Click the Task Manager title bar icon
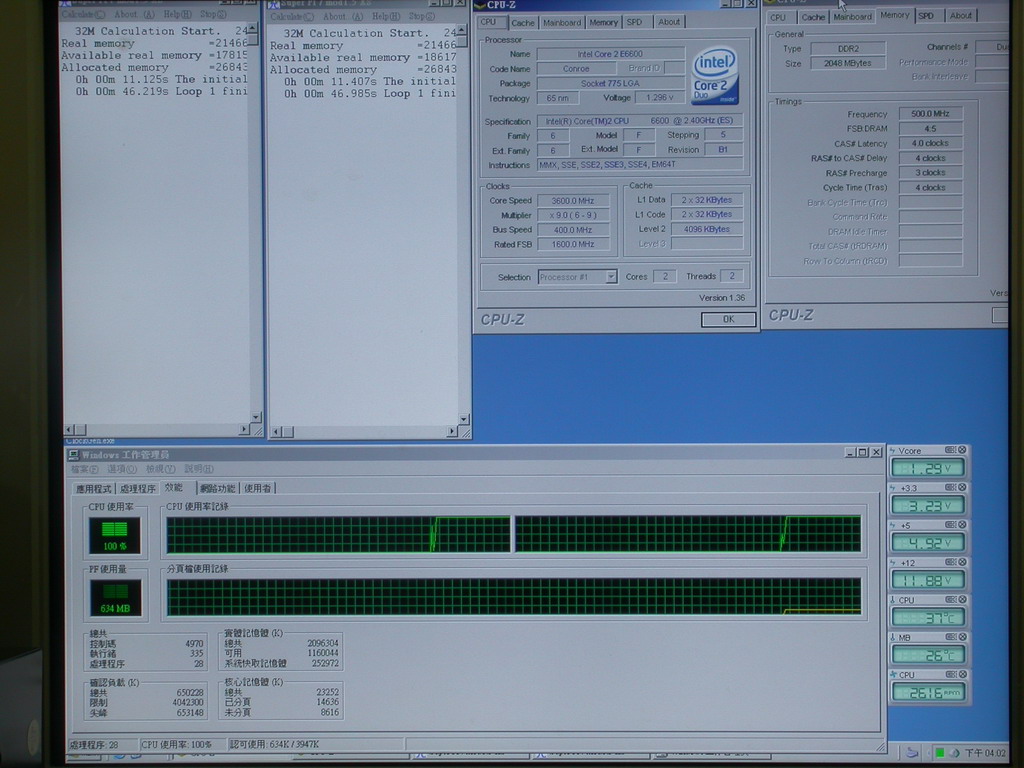 click(x=74, y=454)
